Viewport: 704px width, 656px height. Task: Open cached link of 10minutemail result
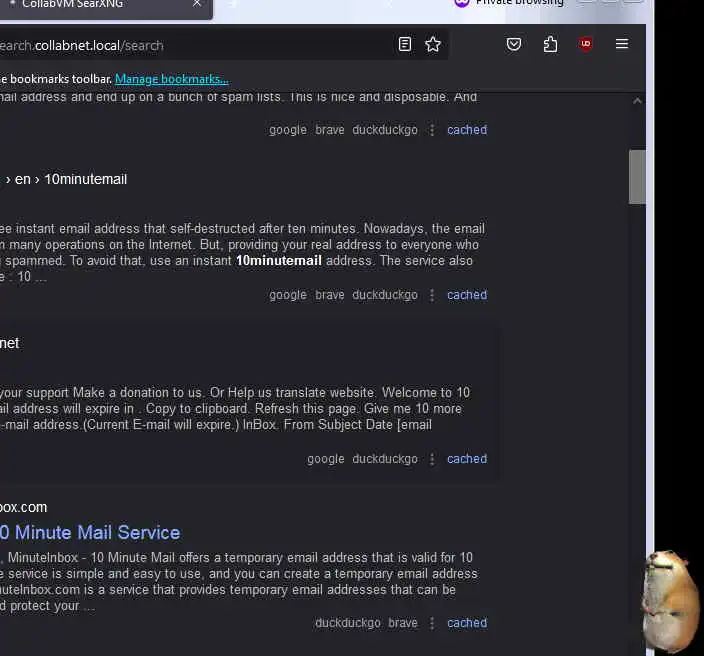[x=467, y=295]
